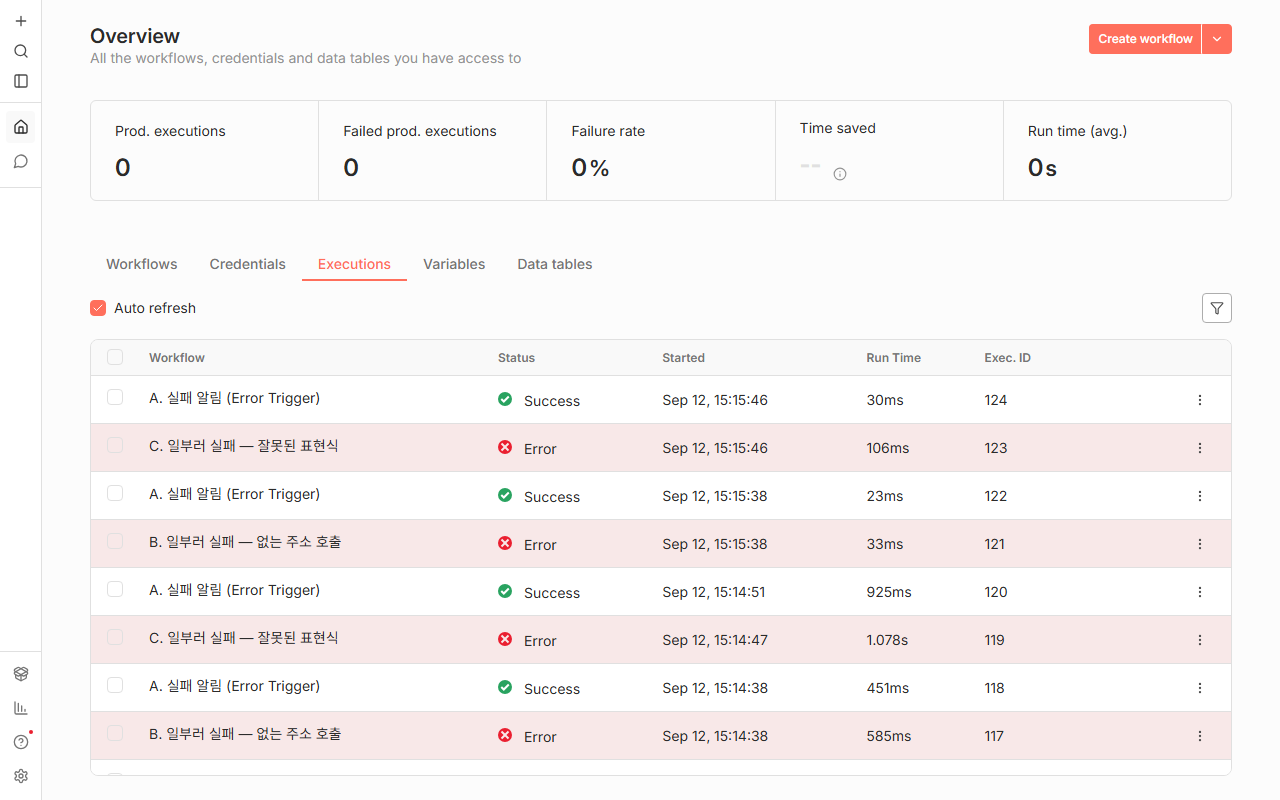The image size is (1280, 800).
Task: Switch to the Workflows tab
Action: tap(142, 264)
